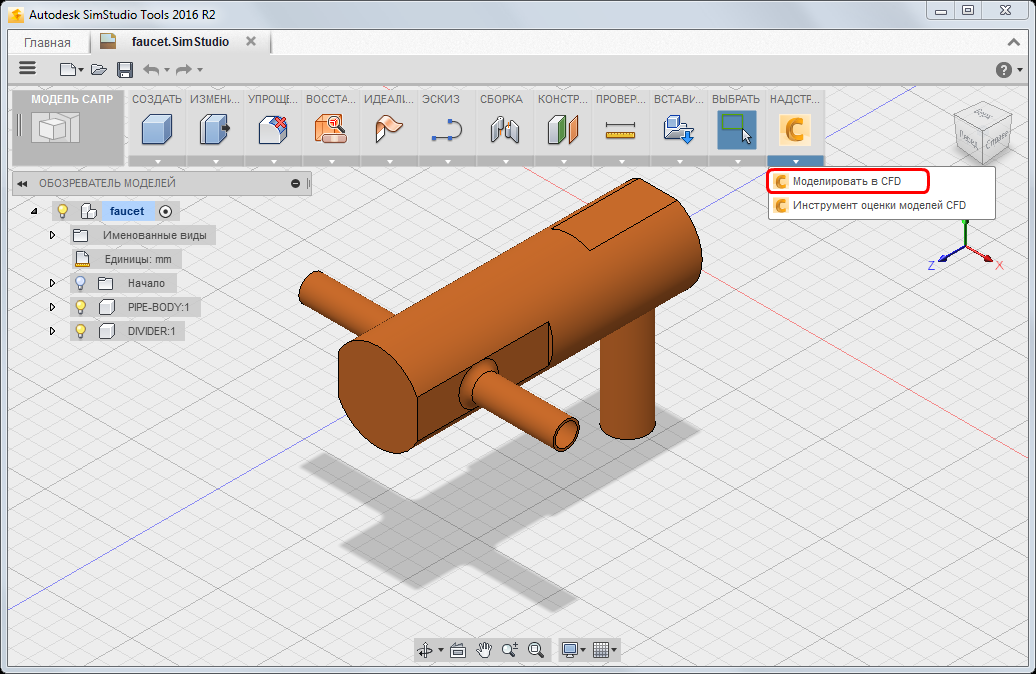
Task: Open the ЭСКИЗ panel dropdown arrow
Action: pyautogui.click(x=447, y=162)
